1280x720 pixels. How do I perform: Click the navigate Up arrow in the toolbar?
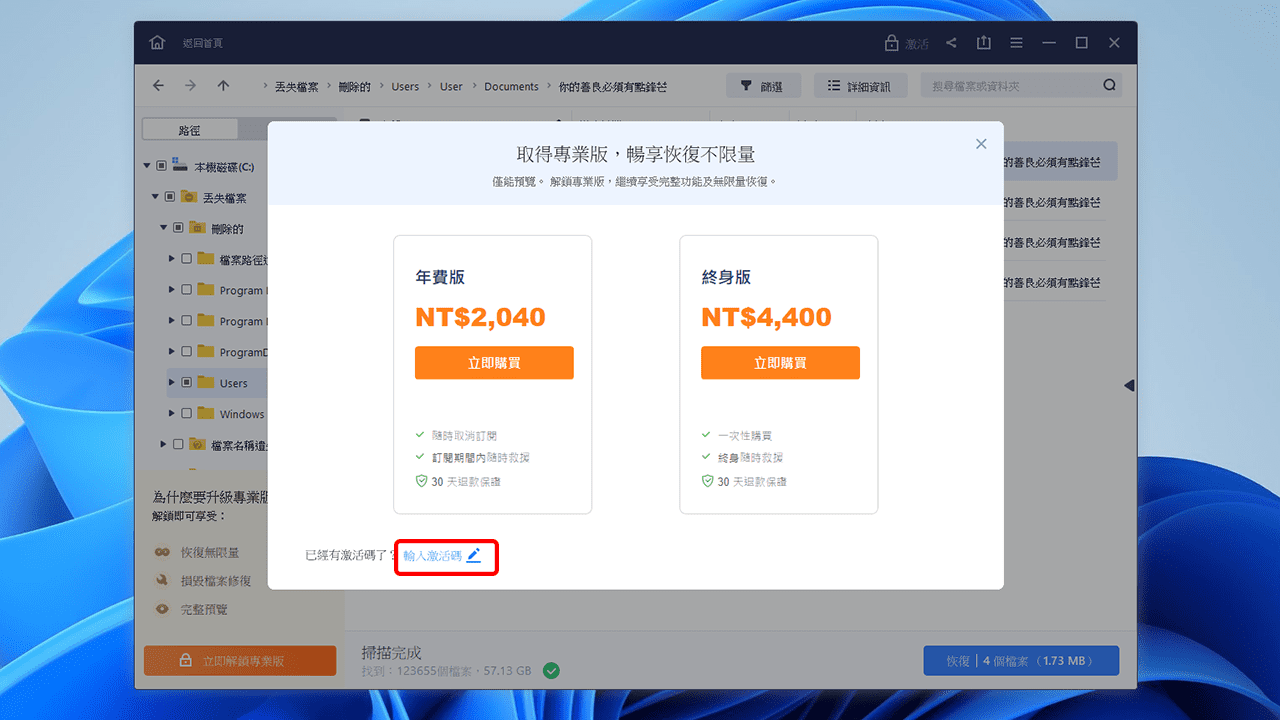[x=223, y=85]
